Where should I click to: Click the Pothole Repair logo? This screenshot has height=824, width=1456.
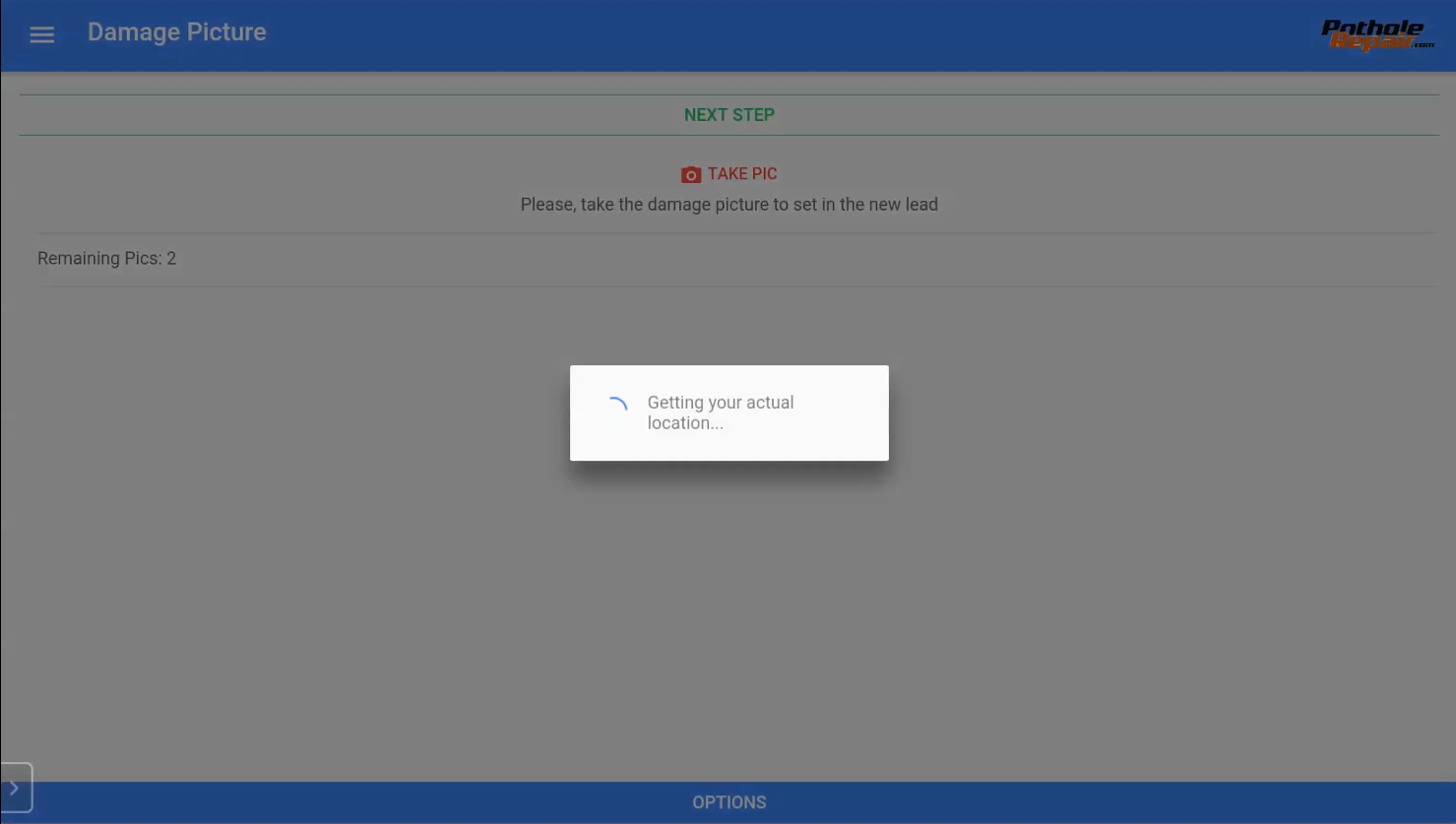1376,35
